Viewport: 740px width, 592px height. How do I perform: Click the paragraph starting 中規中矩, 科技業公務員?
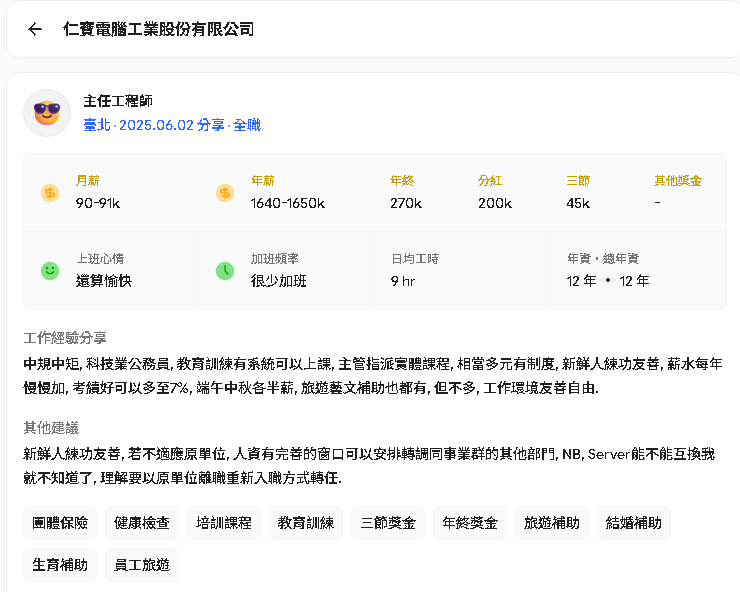click(x=373, y=376)
